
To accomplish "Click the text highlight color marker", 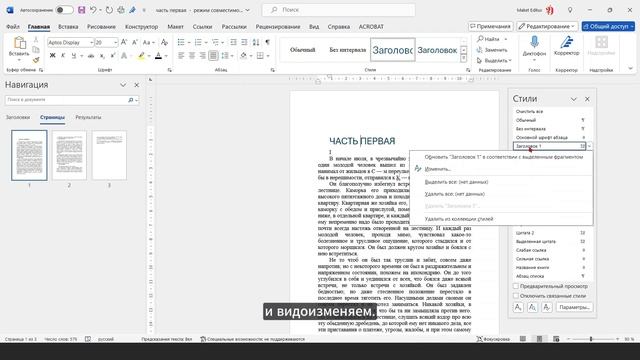I will (141, 56).
